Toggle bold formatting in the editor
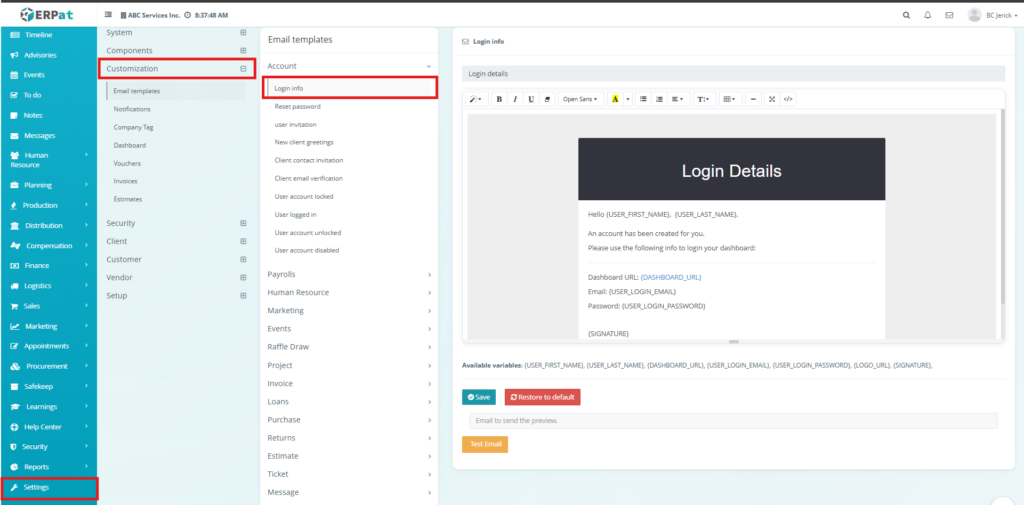Image resolution: width=1024 pixels, height=505 pixels. pos(499,99)
